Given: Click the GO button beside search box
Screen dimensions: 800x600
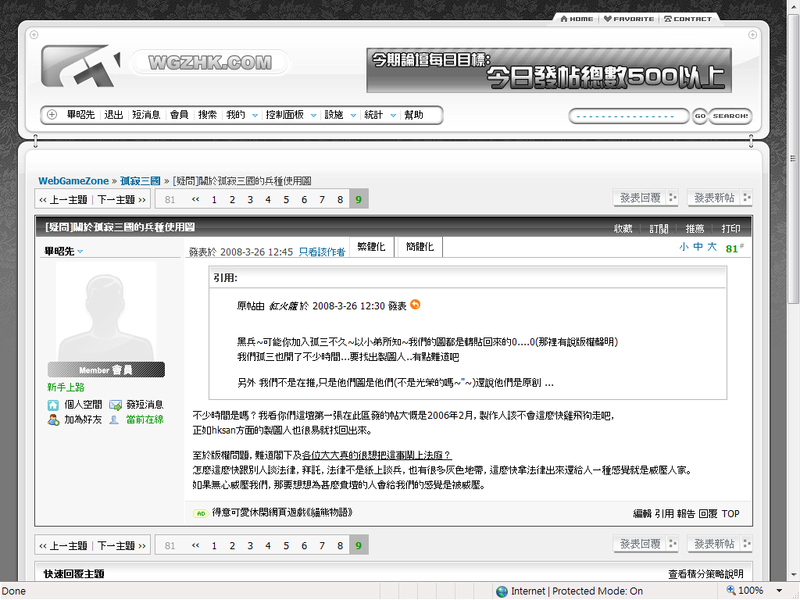Looking at the screenshot, I should [700, 116].
